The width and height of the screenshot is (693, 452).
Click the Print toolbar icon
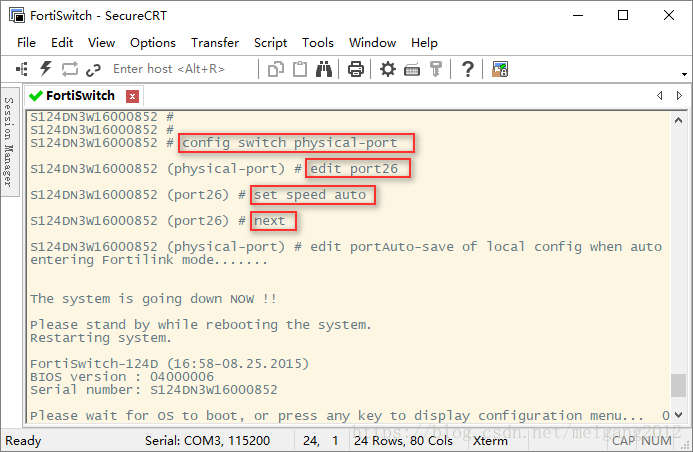point(356,69)
